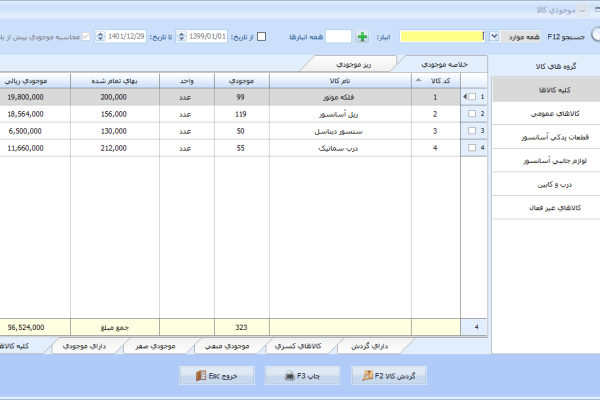Select the کلیه کالاها bottom tab
The image size is (600, 400).
click(x=17, y=346)
